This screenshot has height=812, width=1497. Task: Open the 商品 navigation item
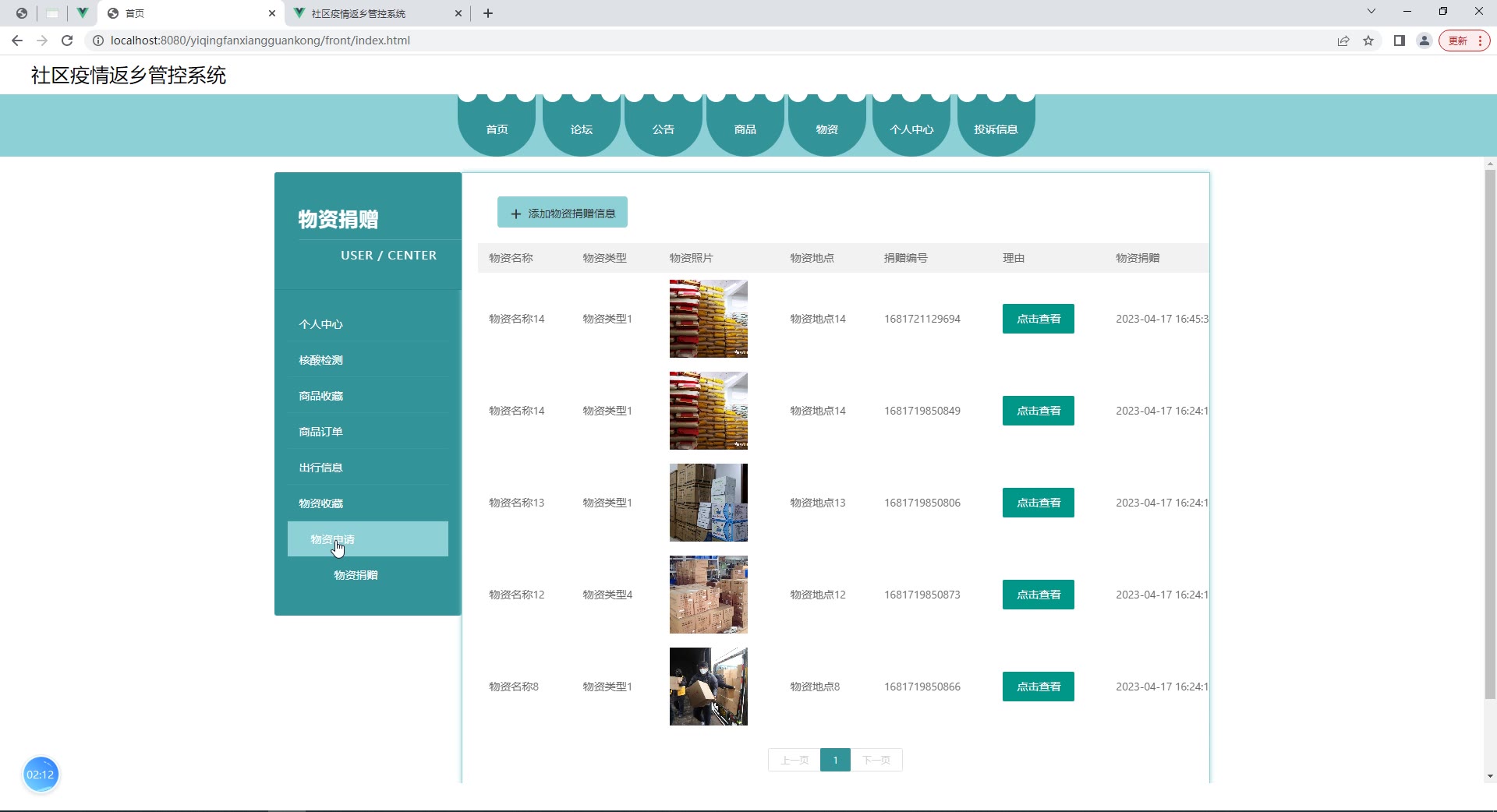(745, 127)
